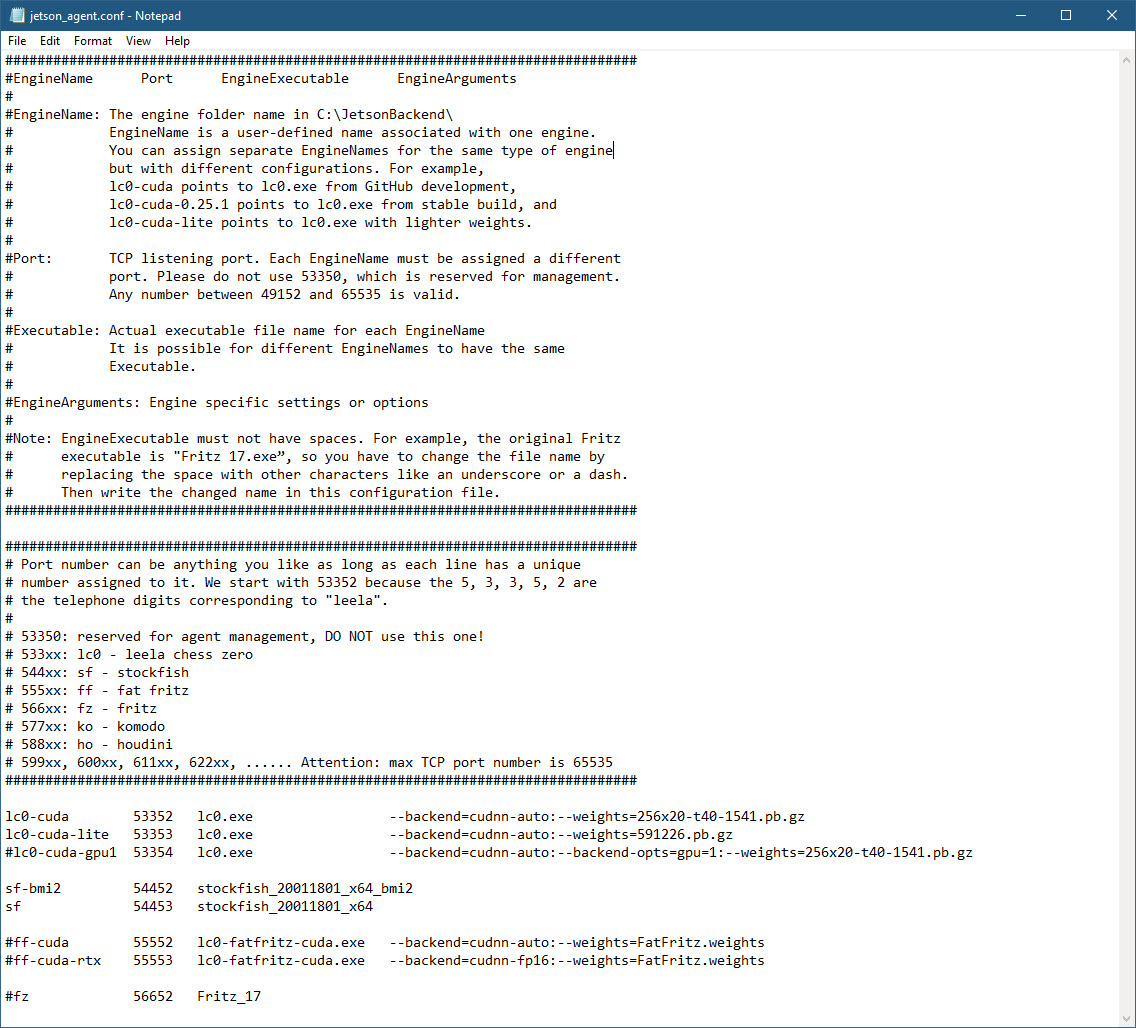
Task: Place cursor on Fritz_17 executable name
Action: point(229,997)
